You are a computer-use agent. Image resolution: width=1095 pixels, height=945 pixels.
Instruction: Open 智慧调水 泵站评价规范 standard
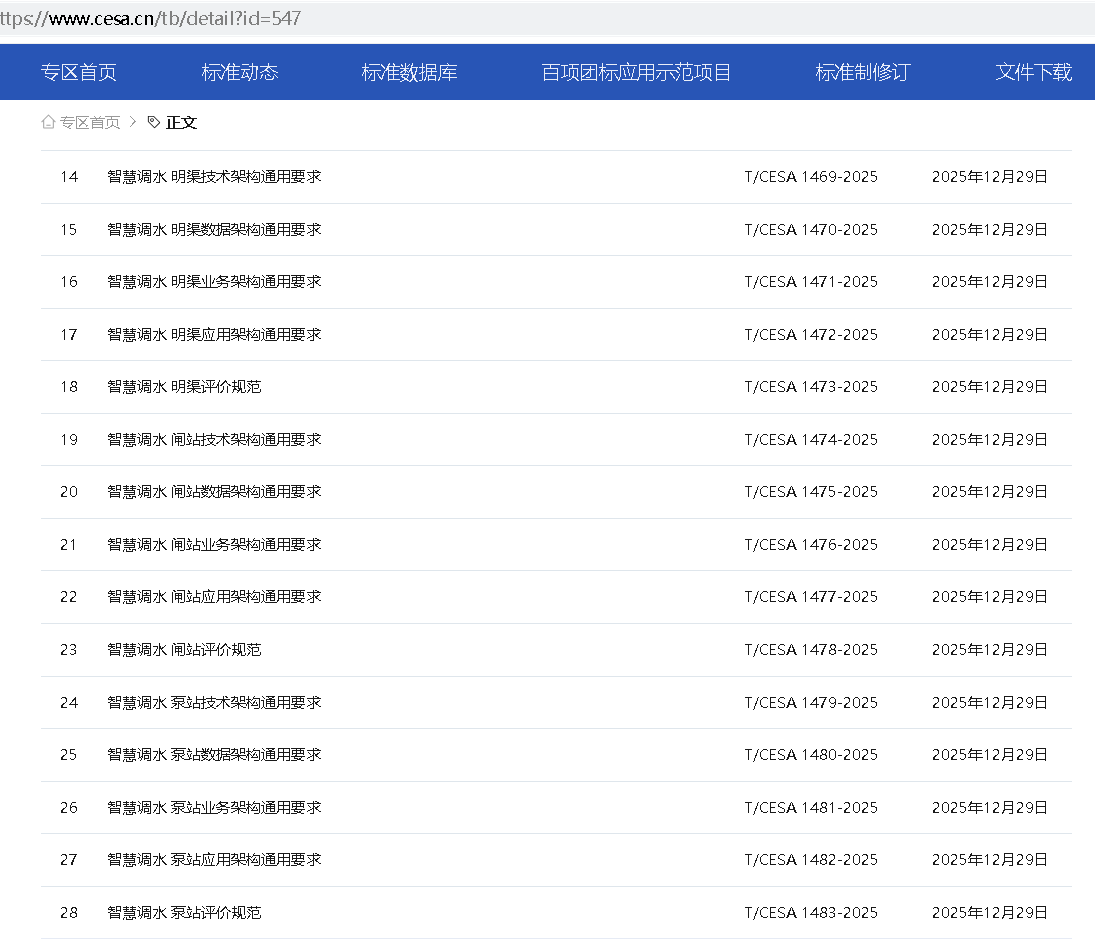tap(181, 912)
